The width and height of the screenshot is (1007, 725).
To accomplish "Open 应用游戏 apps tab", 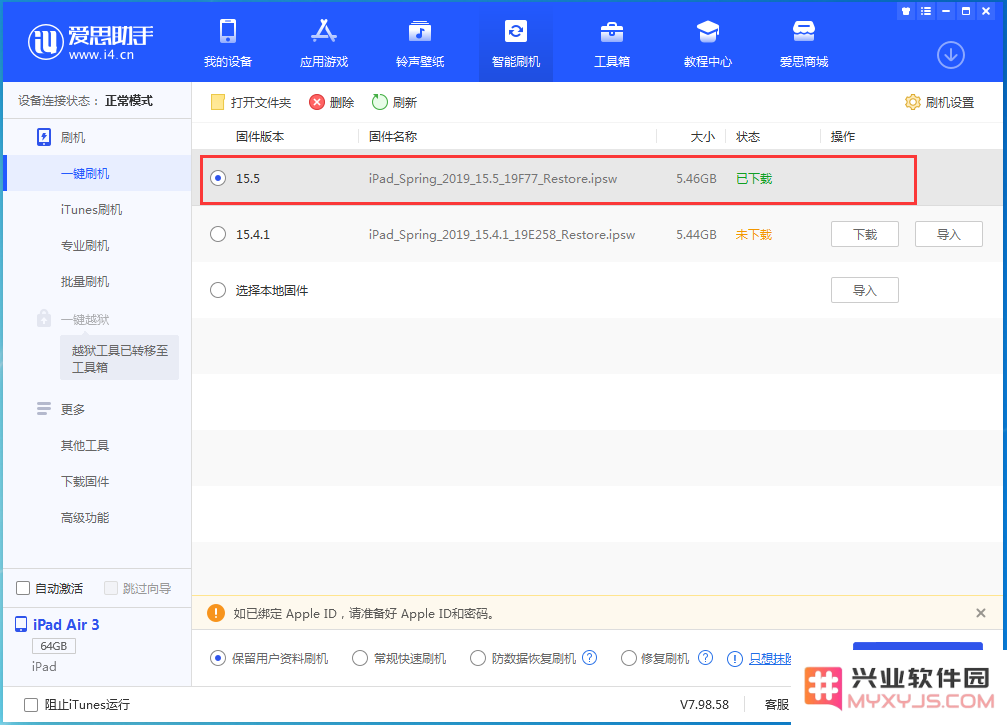I will click(x=324, y=44).
